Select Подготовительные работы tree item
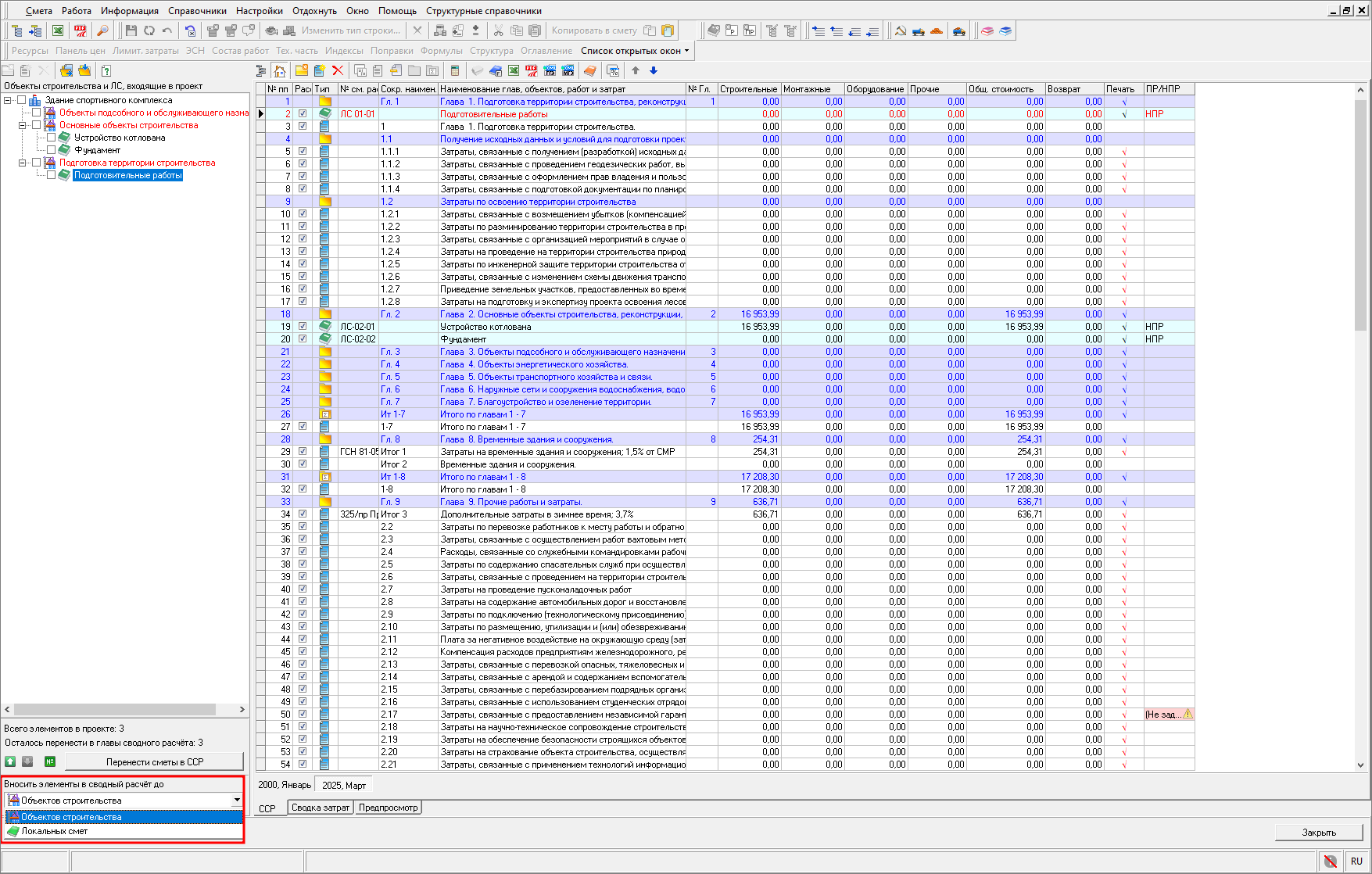The image size is (1372, 874). [128, 175]
